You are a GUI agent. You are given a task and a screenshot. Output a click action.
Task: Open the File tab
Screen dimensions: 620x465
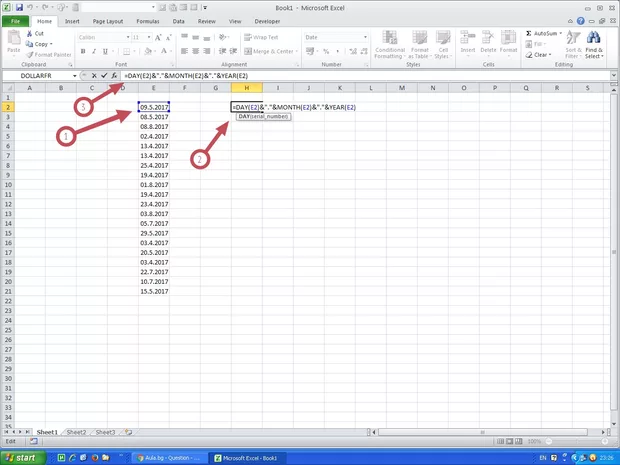point(15,21)
